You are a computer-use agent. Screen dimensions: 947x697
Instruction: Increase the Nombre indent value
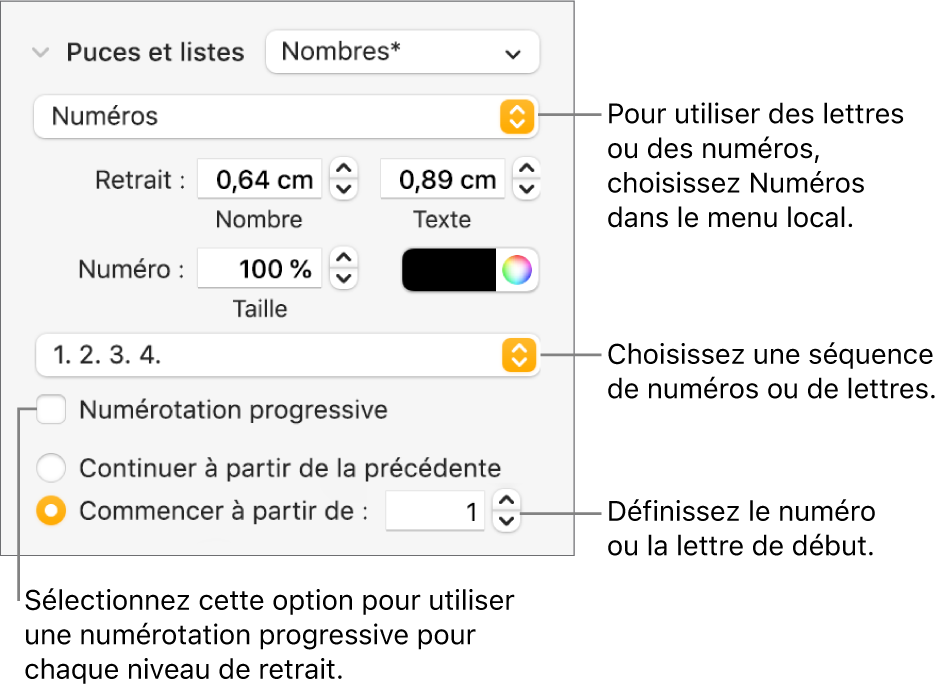pos(344,169)
